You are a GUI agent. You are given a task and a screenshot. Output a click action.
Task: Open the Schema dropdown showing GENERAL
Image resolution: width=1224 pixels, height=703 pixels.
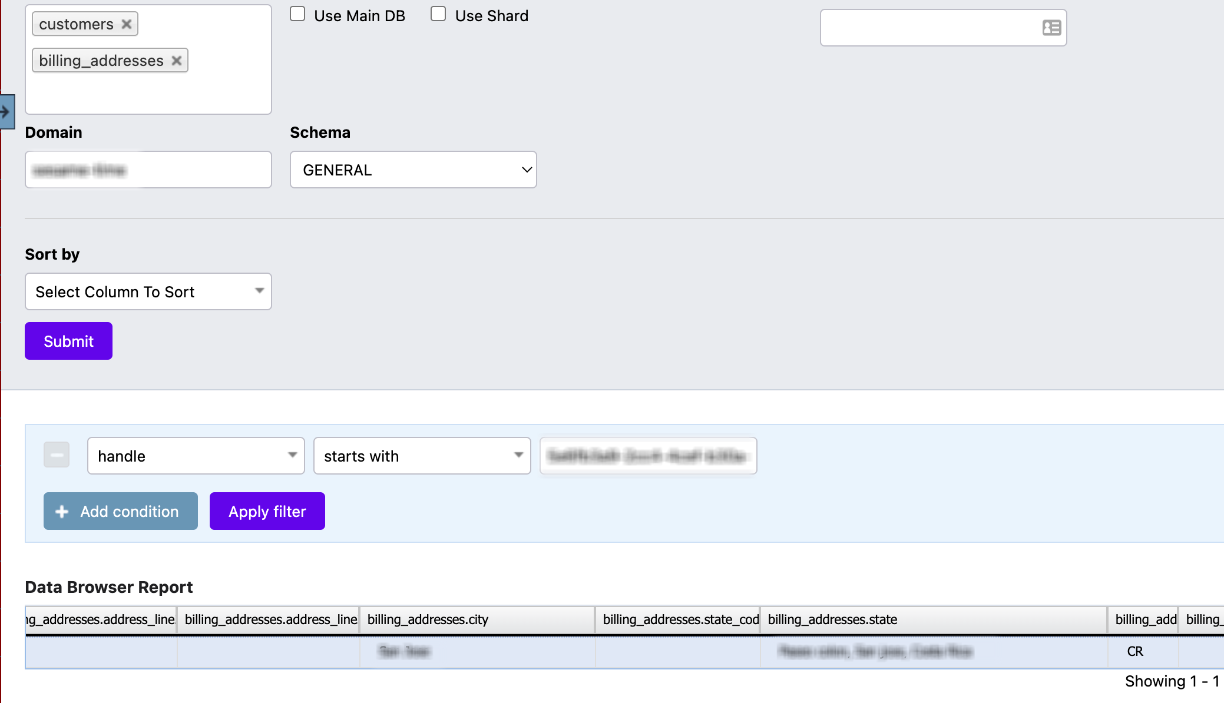pos(413,170)
